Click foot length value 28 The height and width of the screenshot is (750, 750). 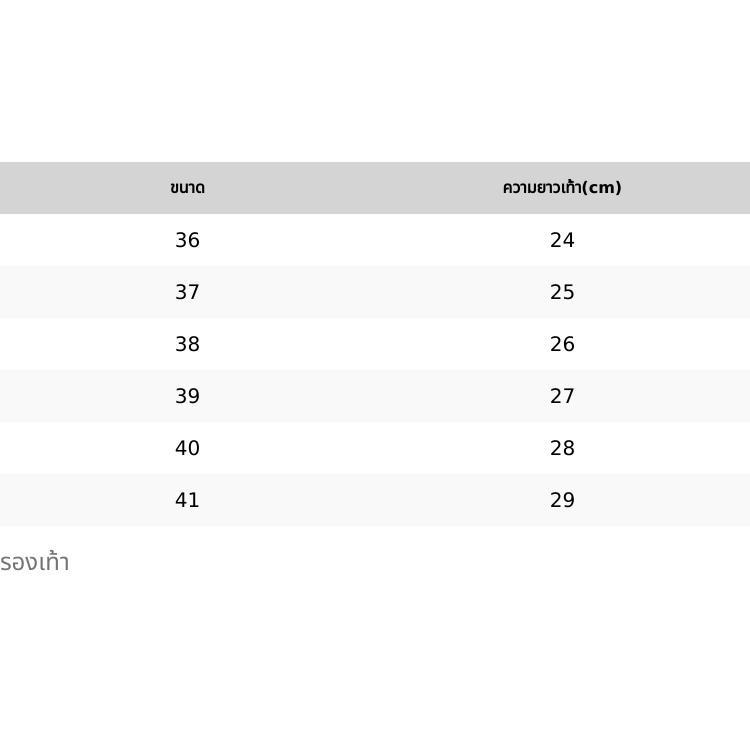click(x=562, y=448)
